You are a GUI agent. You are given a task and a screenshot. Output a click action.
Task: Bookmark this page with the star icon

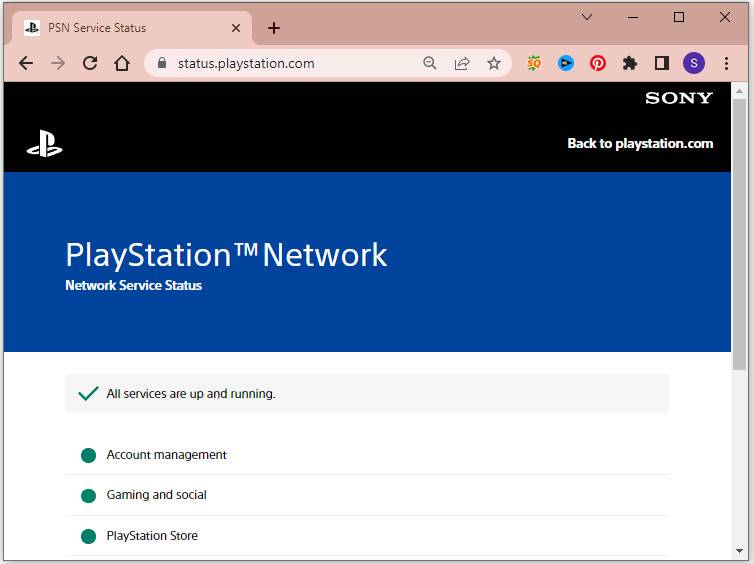coord(494,63)
